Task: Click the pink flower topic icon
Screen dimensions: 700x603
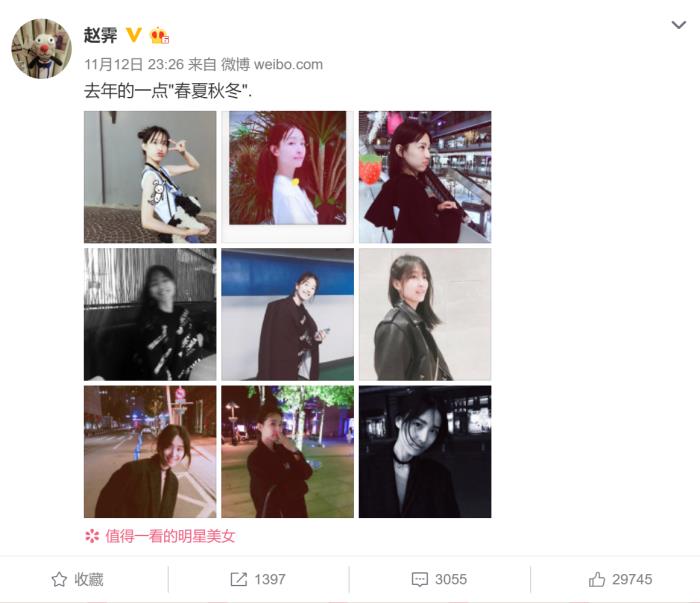Action: [92, 536]
